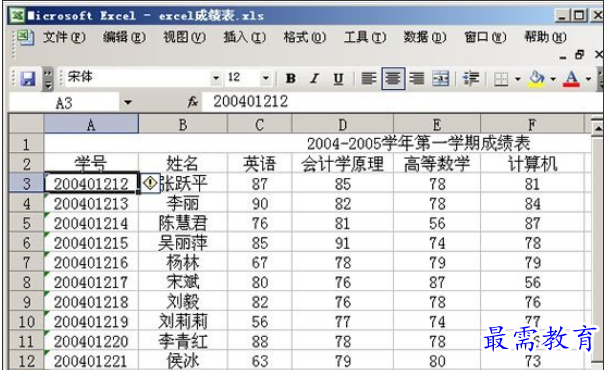Click Excel workbook icon in menu bar
Screen dimensions: 605x370
point(25,38)
